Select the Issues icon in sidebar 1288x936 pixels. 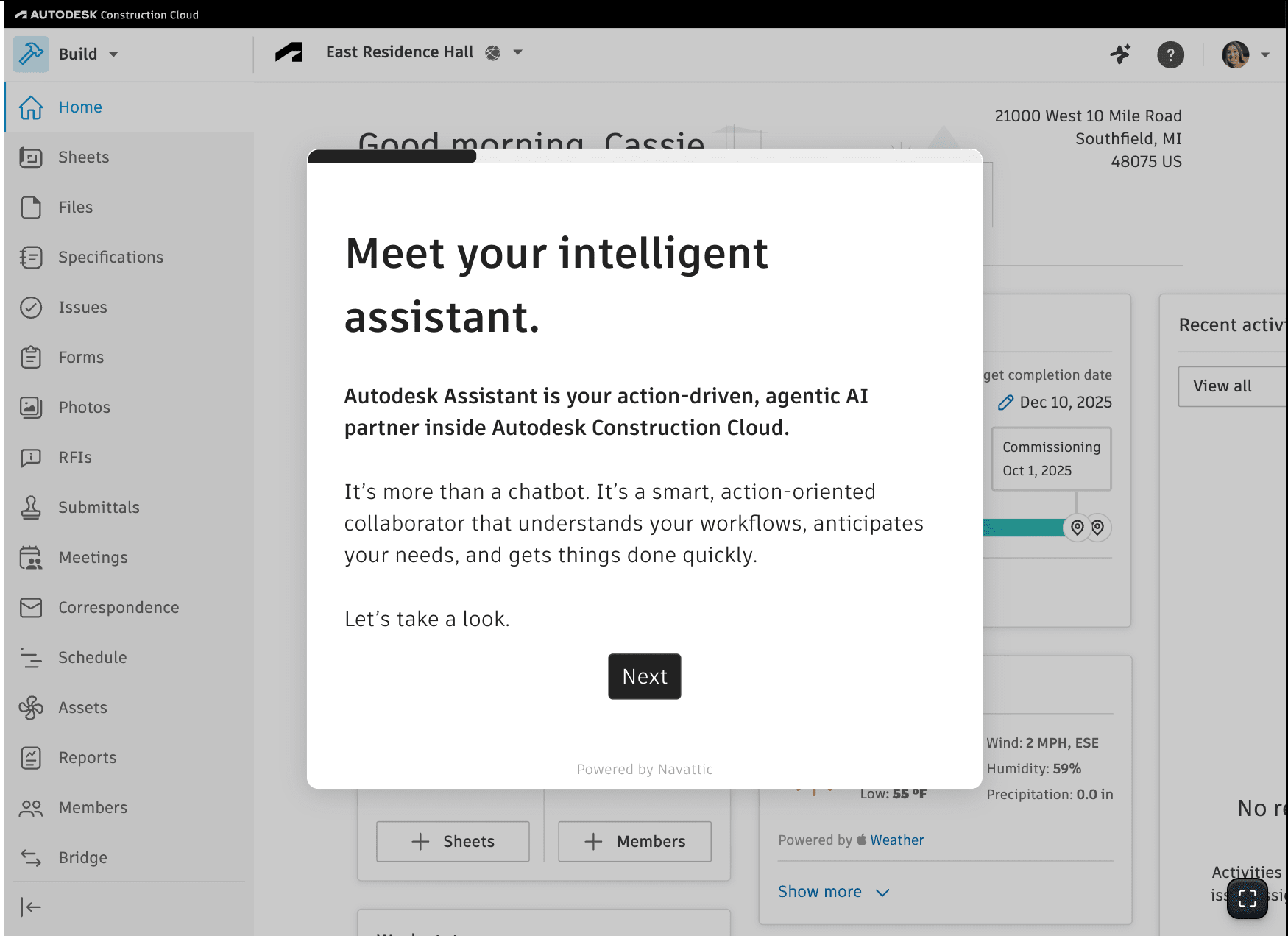click(31, 308)
